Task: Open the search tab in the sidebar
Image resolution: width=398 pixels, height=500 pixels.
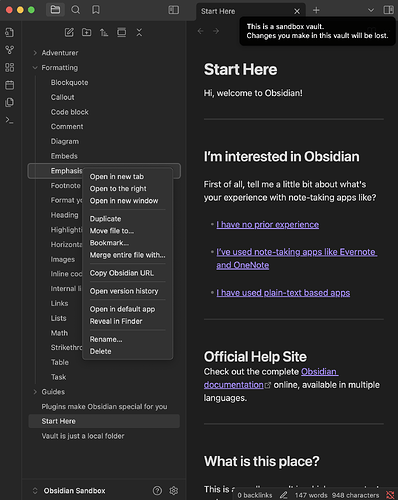Action: (76, 10)
